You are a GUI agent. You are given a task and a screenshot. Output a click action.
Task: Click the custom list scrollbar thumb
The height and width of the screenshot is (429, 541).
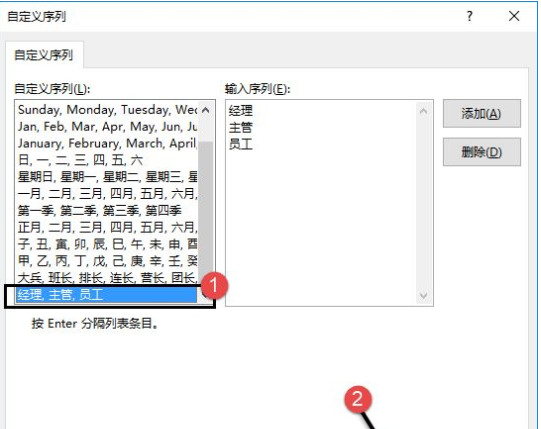[206, 211]
